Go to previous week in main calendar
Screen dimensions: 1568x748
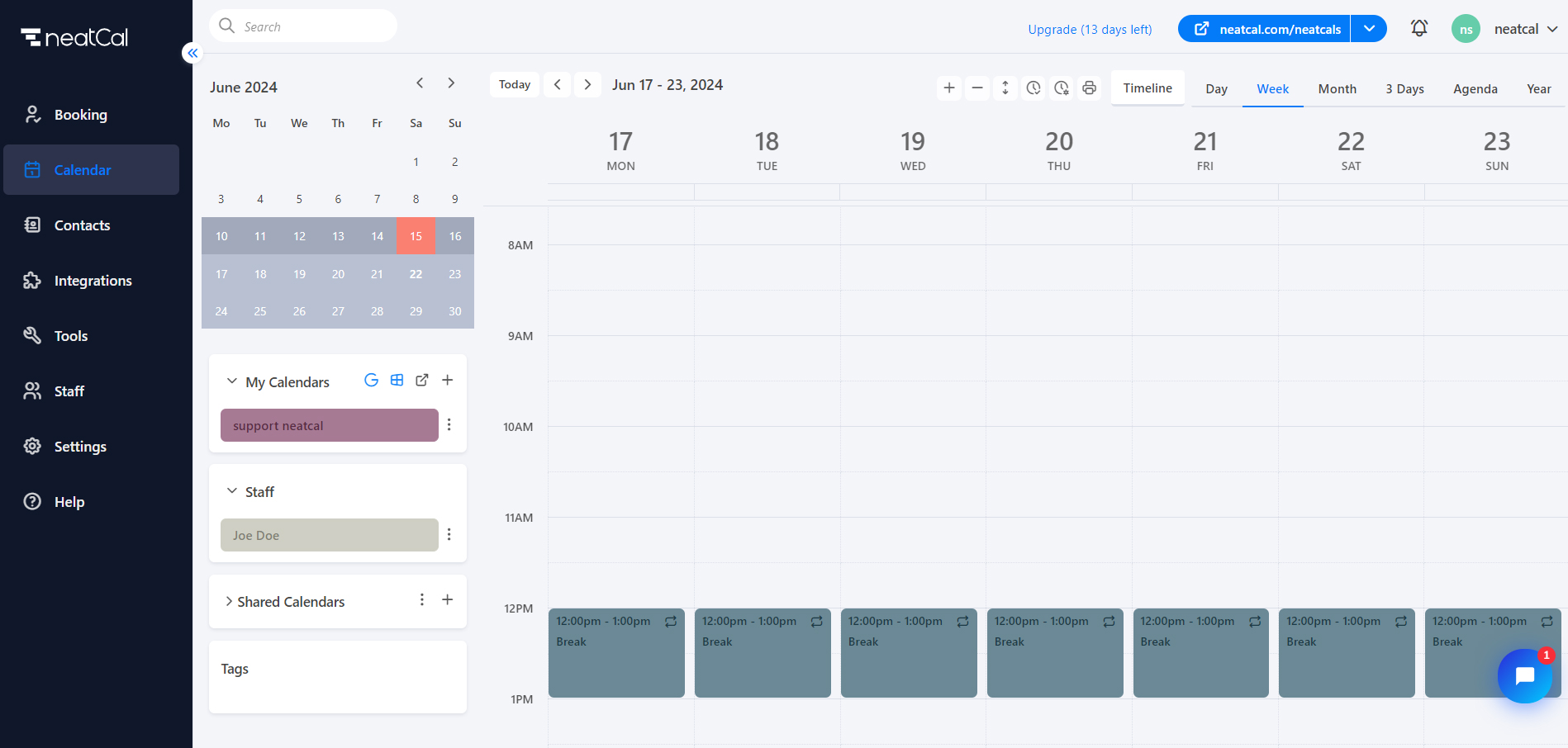click(x=558, y=84)
